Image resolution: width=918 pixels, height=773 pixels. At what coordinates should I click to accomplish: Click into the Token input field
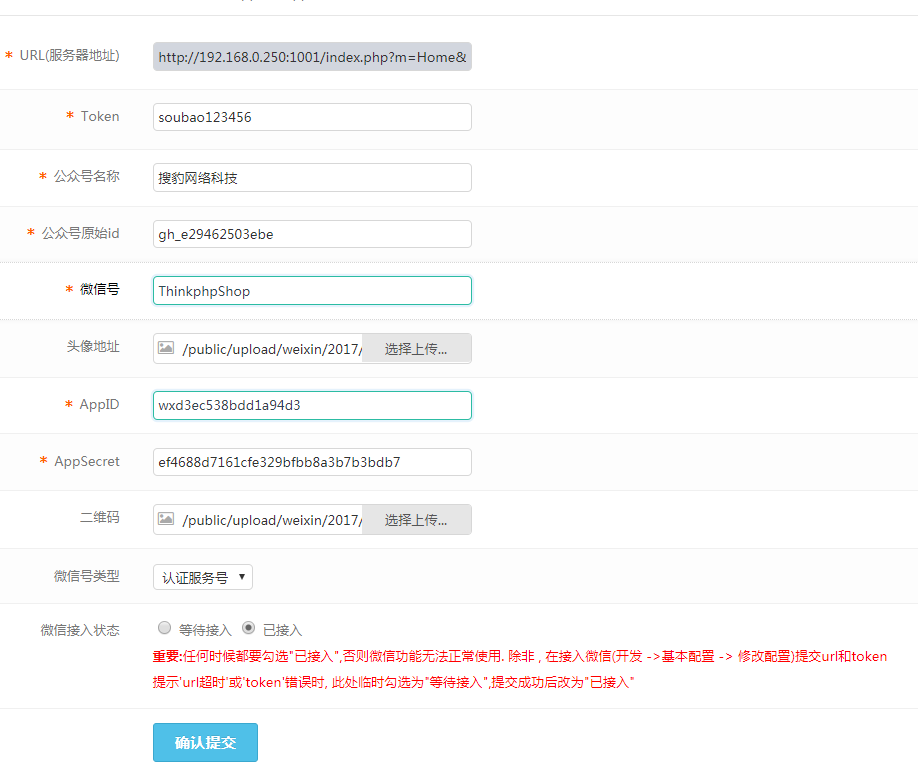pos(312,117)
